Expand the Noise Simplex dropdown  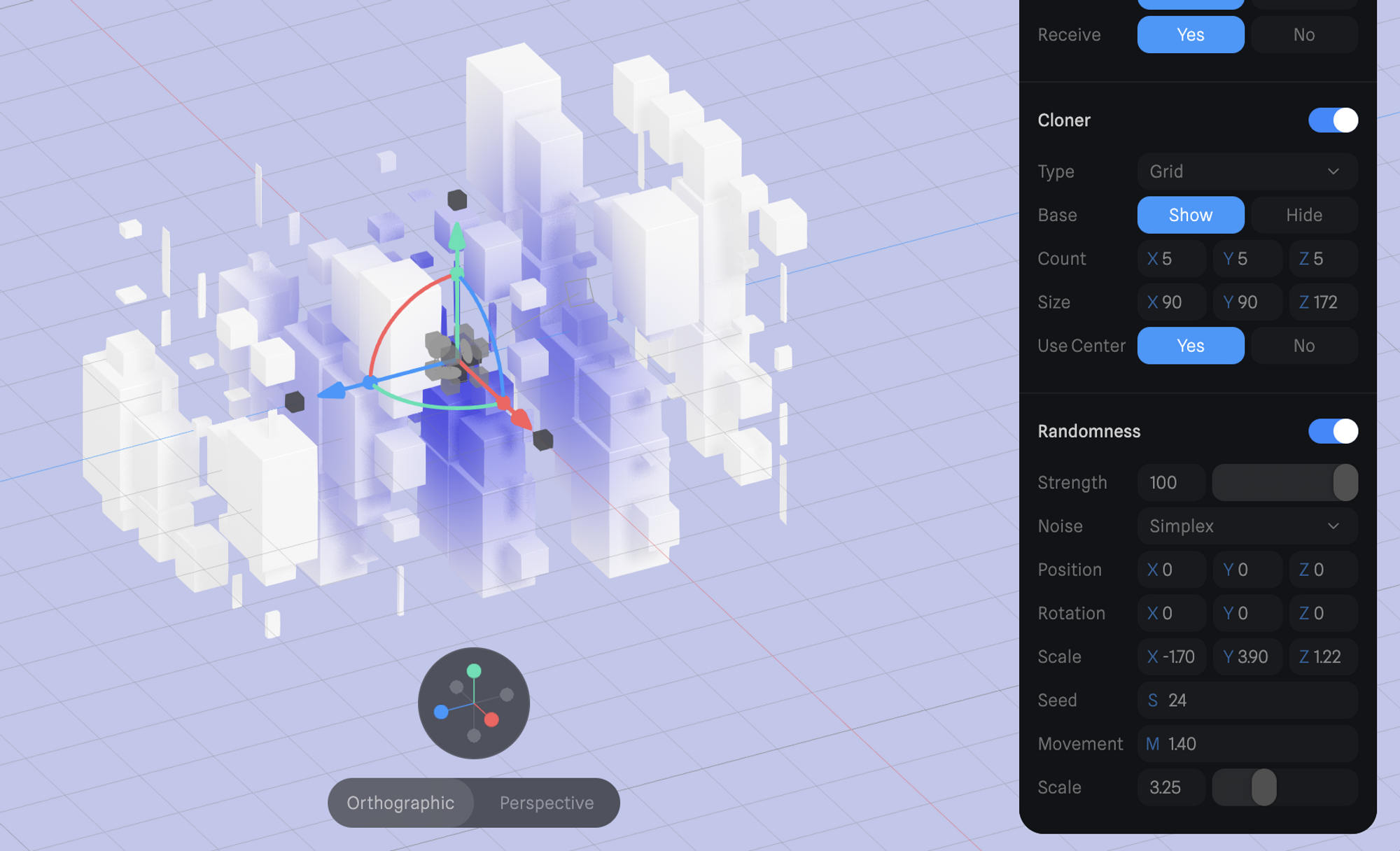[1247, 526]
